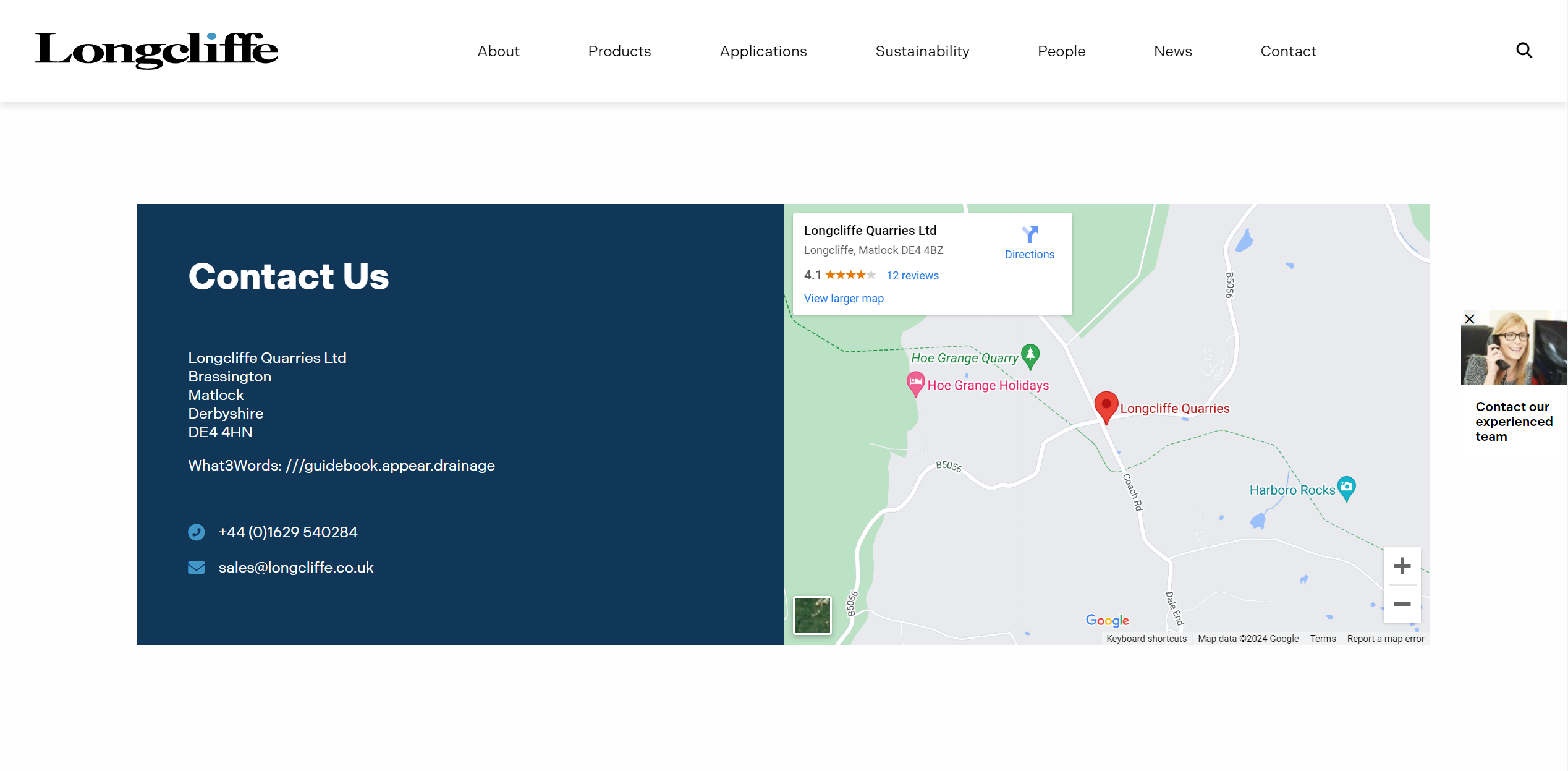
Task: Open the site search magnifier
Action: (x=1524, y=50)
